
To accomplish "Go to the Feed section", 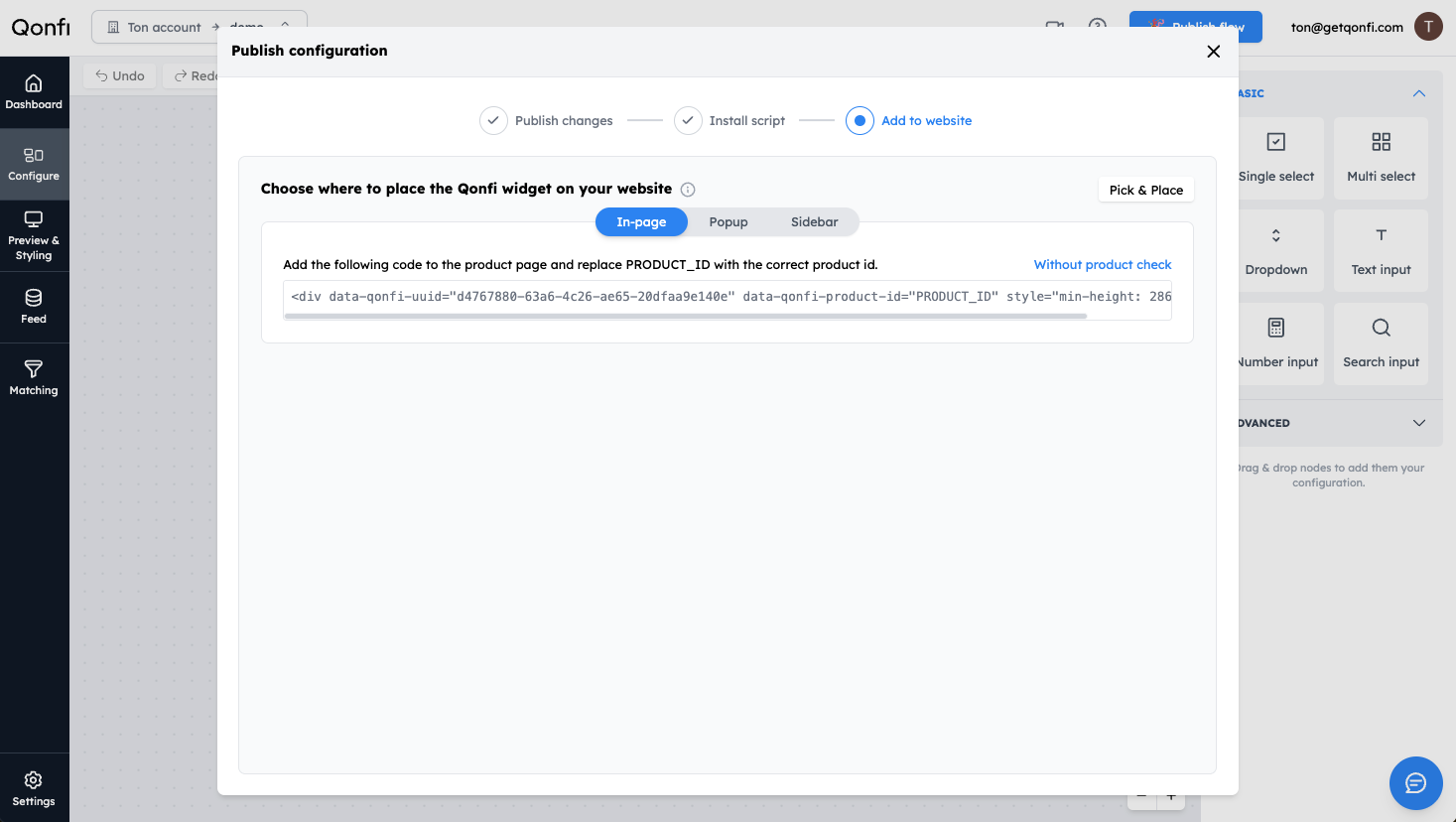I will tap(34, 307).
